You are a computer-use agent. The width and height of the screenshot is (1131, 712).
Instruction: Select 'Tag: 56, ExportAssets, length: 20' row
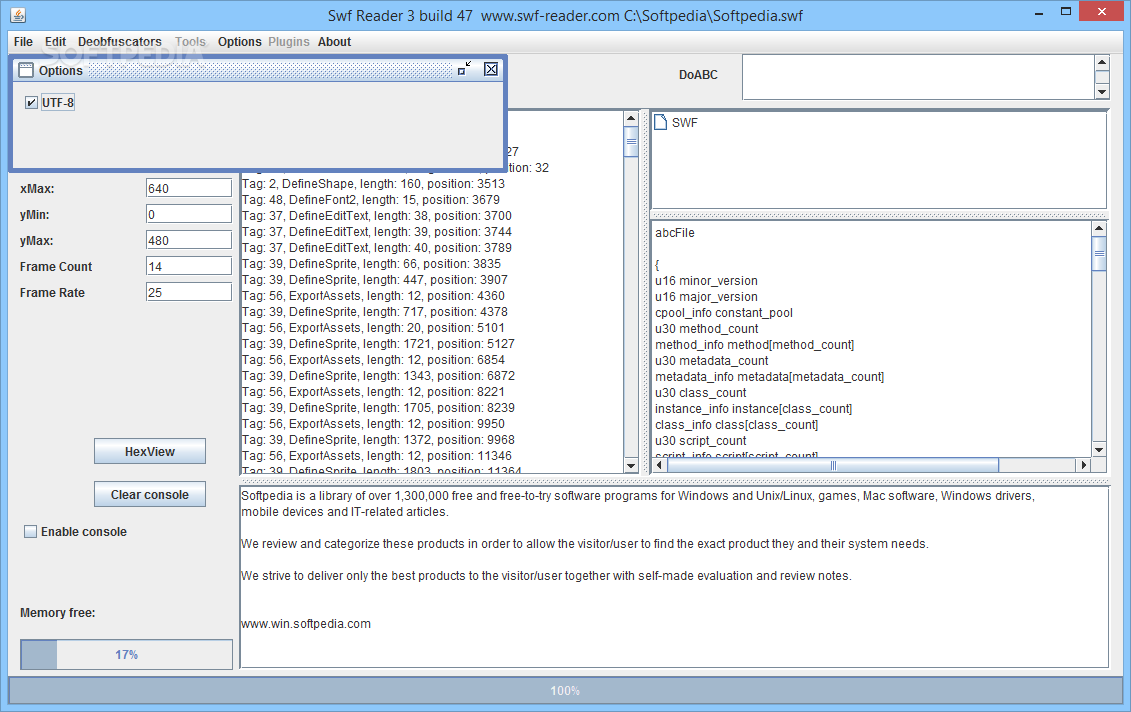pyautogui.click(x=373, y=328)
